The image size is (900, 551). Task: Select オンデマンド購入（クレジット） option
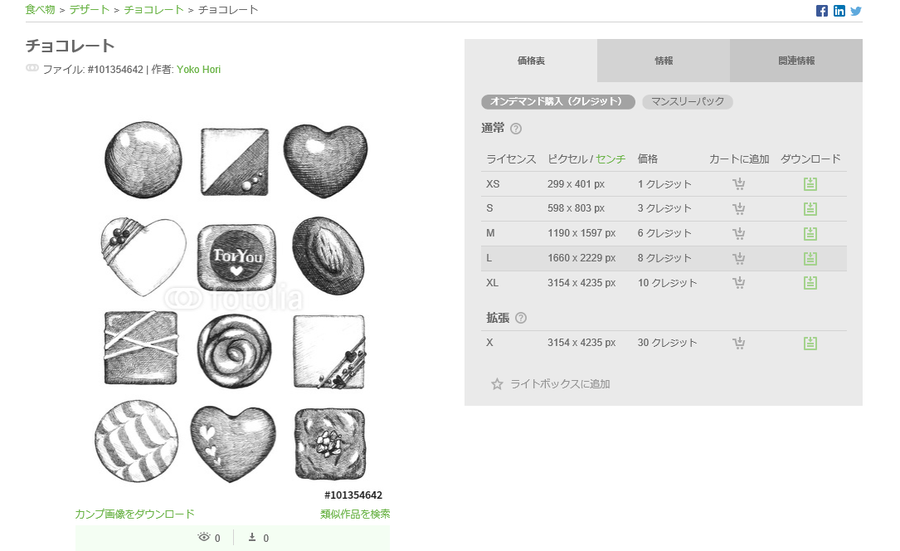point(558,102)
